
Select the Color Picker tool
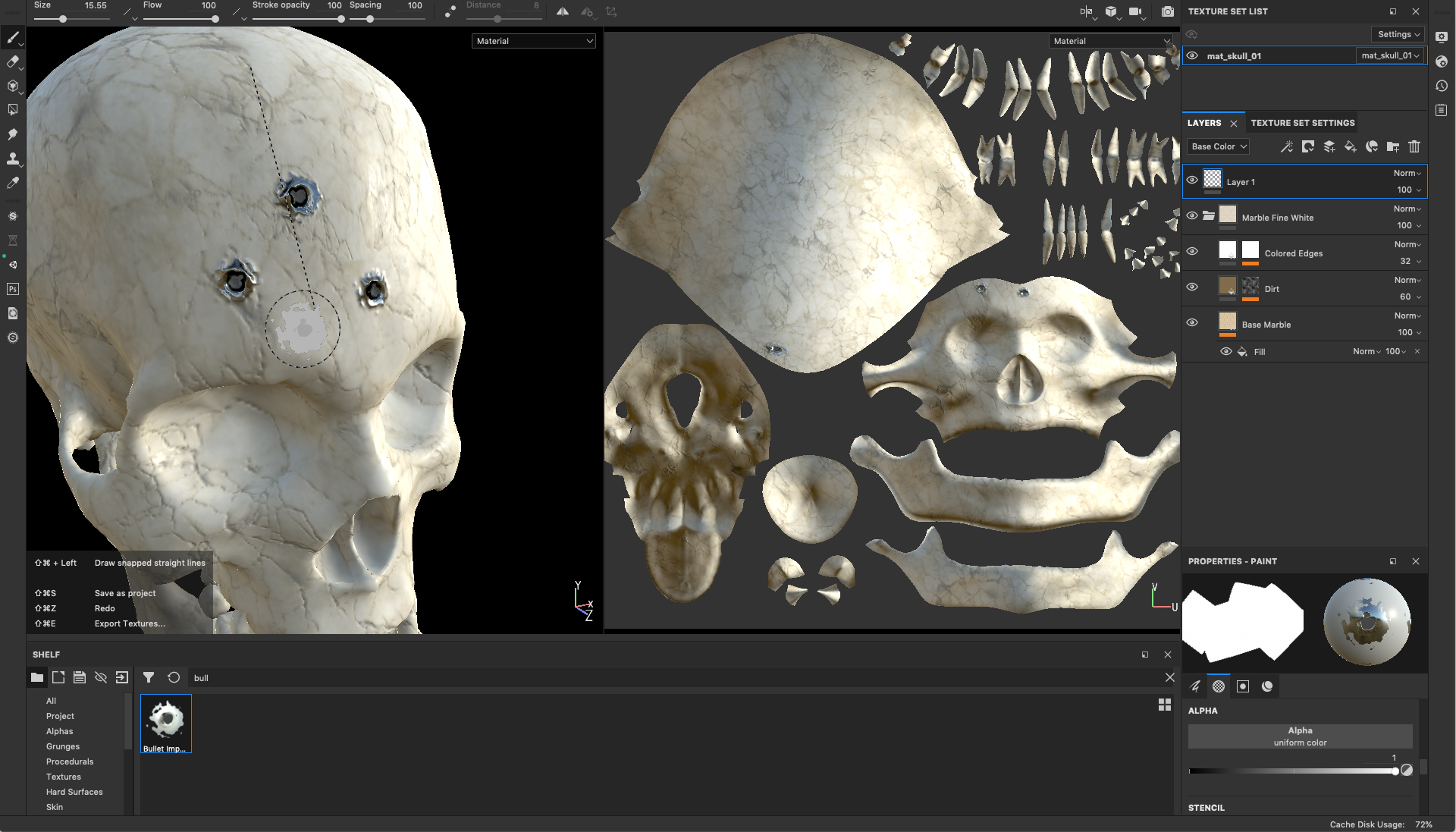coord(12,182)
